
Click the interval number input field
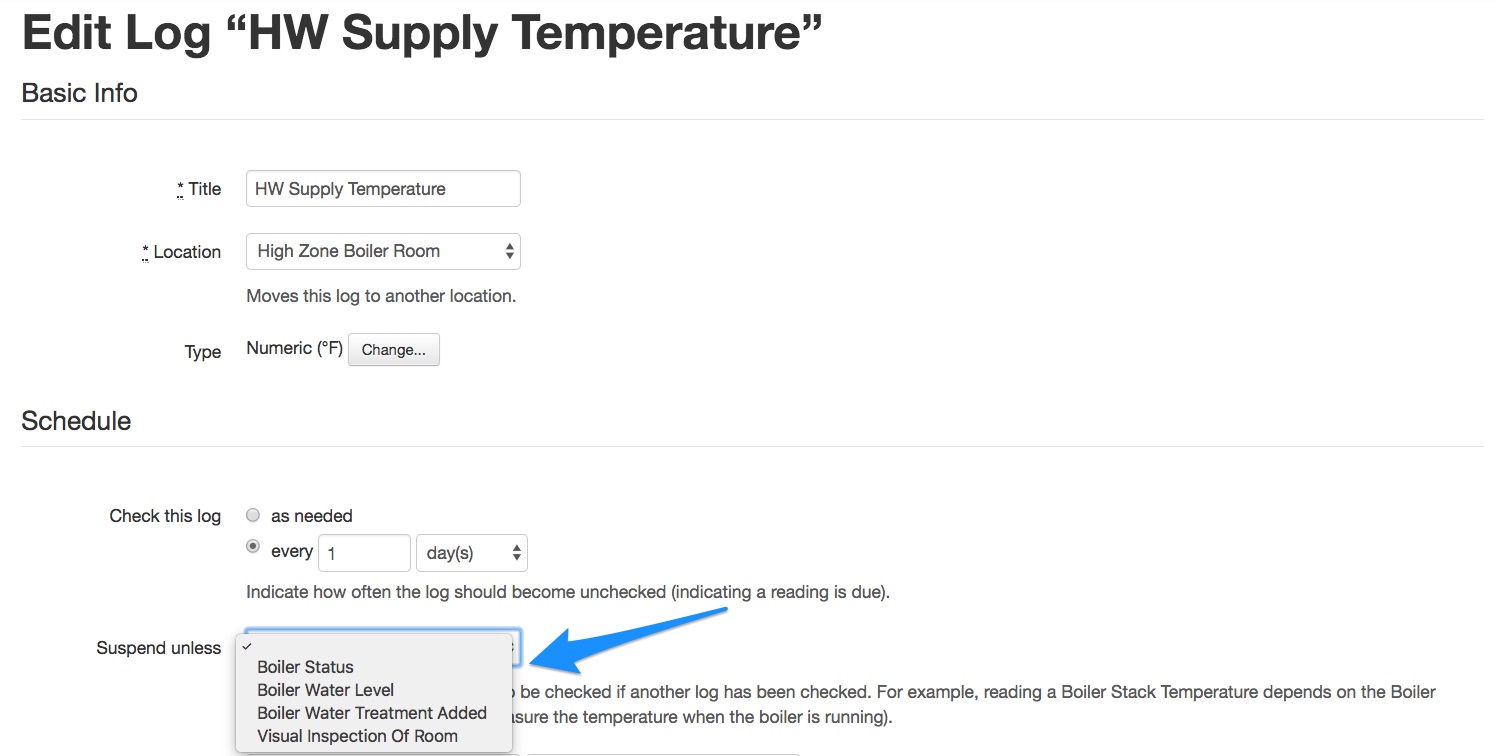pyautogui.click(x=364, y=553)
